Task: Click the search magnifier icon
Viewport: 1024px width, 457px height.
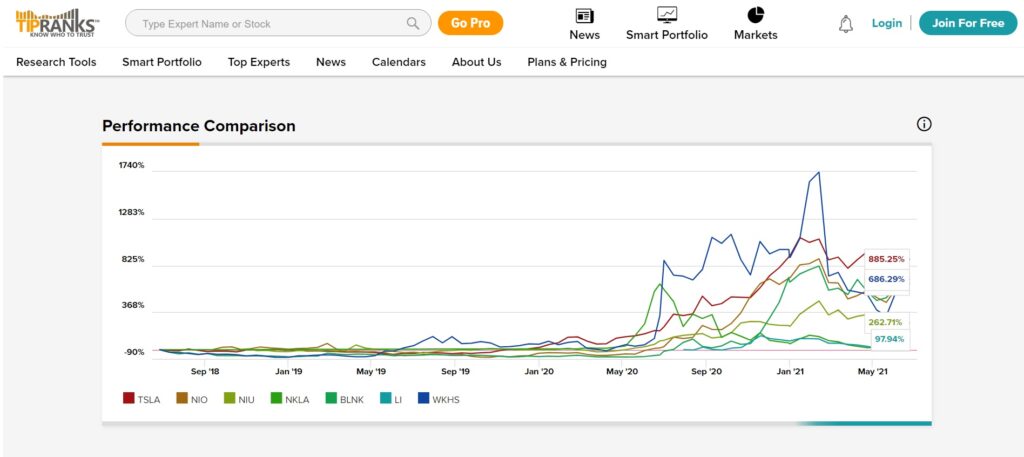Action: tap(413, 24)
